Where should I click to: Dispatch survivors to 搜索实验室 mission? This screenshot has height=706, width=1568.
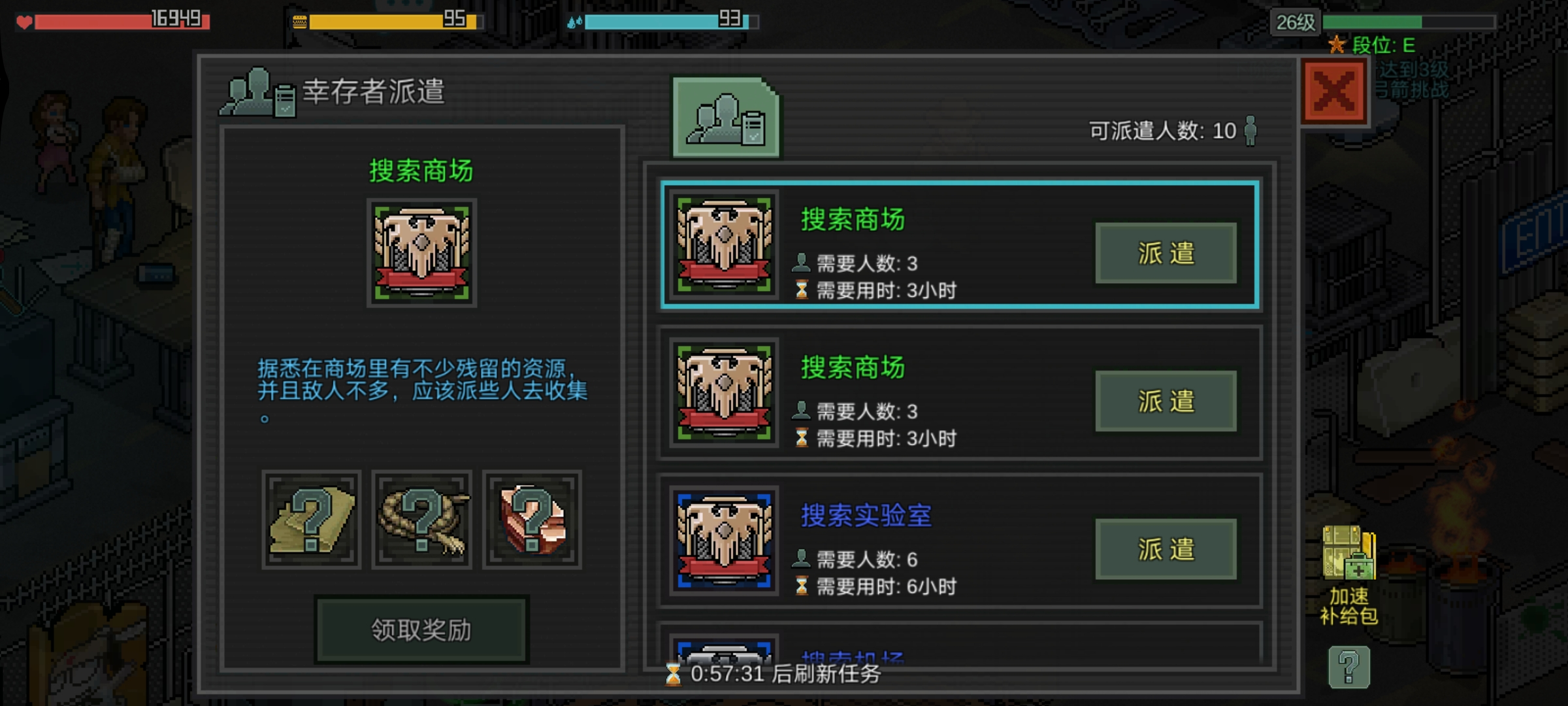pyautogui.click(x=1166, y=549)
